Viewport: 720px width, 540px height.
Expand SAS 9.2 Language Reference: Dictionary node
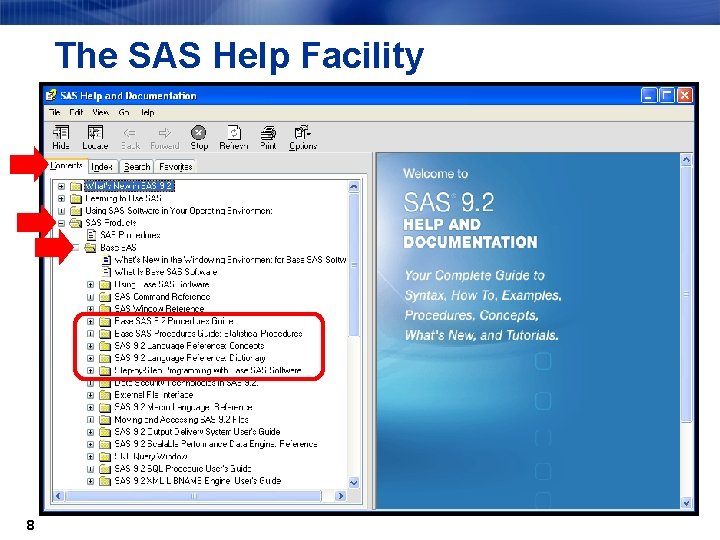coord(90,358)
